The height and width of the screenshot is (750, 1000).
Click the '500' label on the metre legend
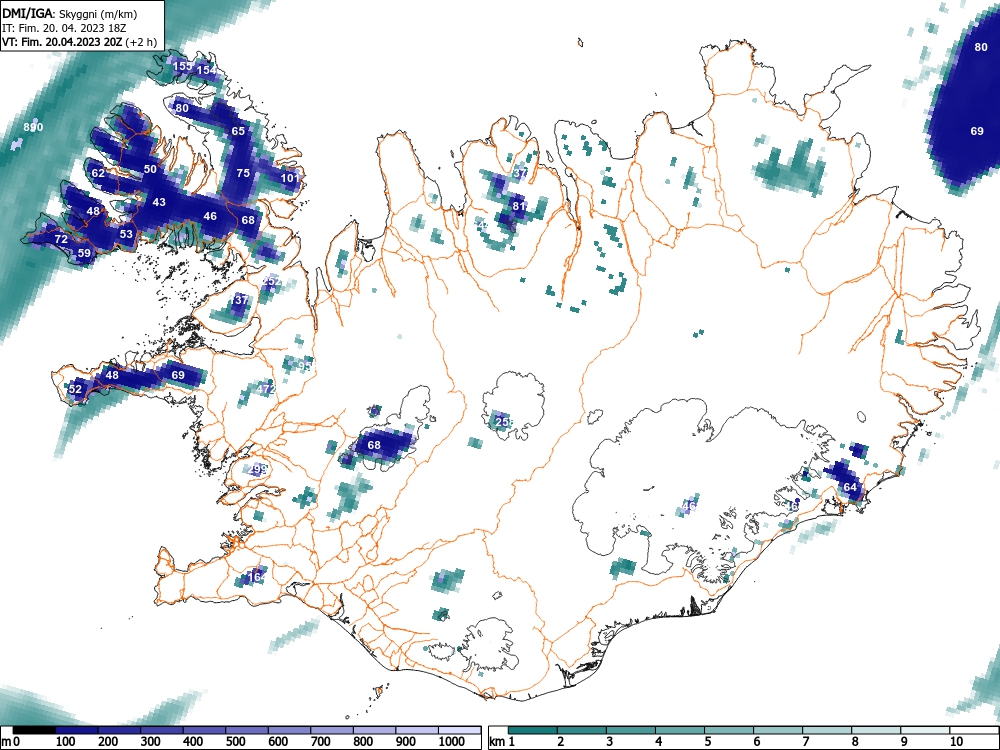pos(235,742)
